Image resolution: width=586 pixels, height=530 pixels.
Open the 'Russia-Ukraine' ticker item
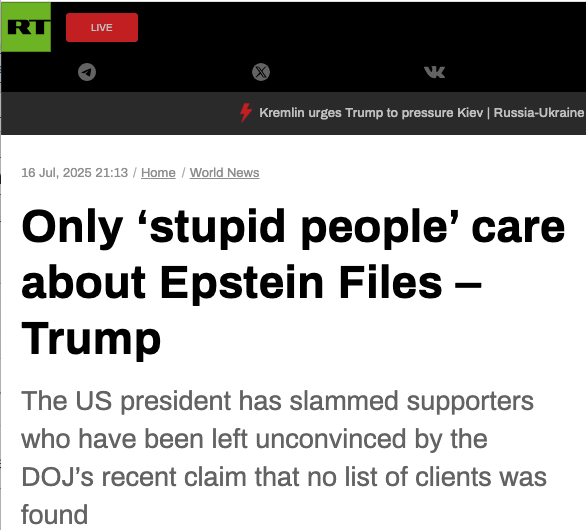tap(539, 113)
